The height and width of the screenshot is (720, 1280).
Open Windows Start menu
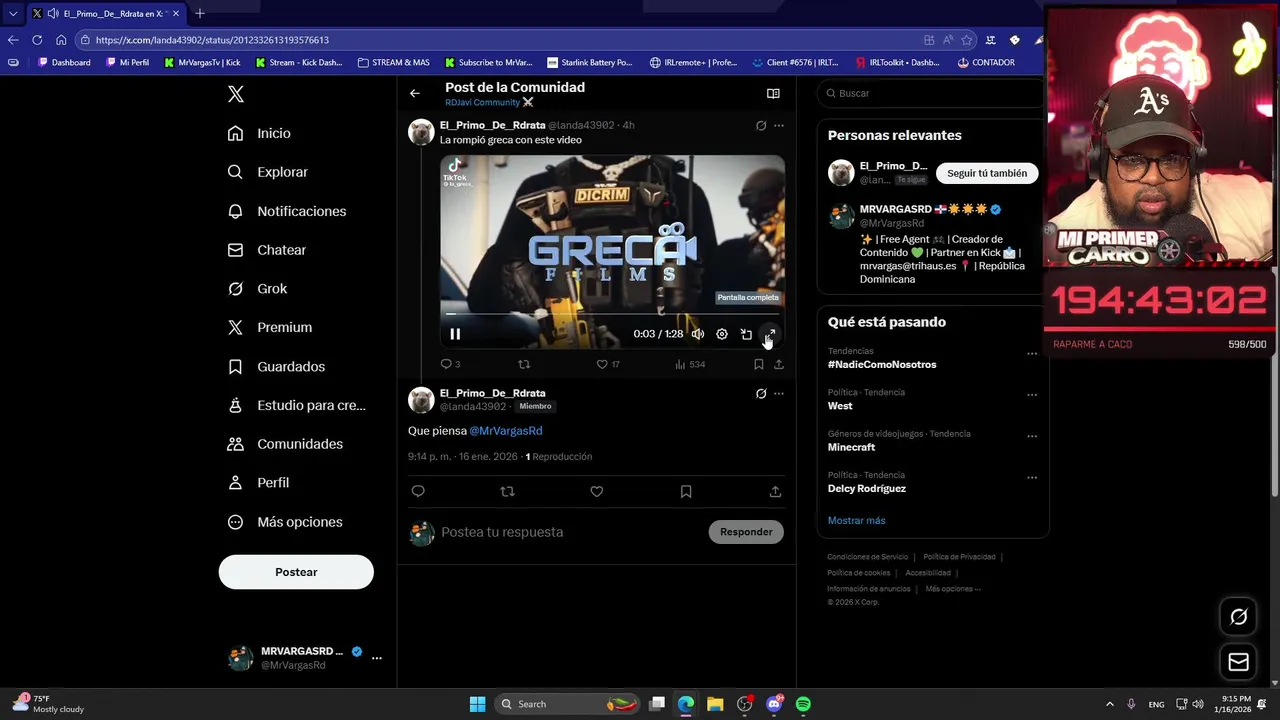coord(477,704)
